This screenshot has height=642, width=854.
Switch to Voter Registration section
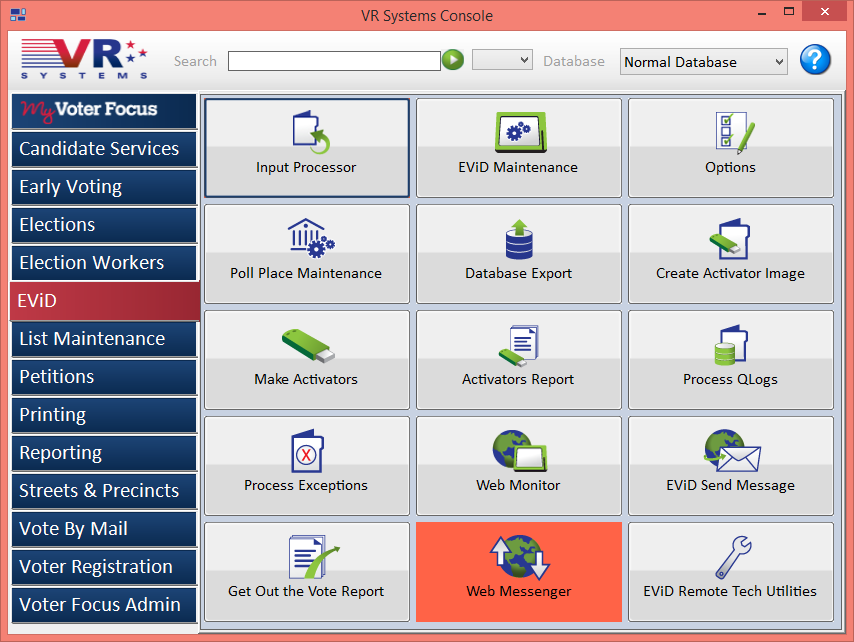104,567
